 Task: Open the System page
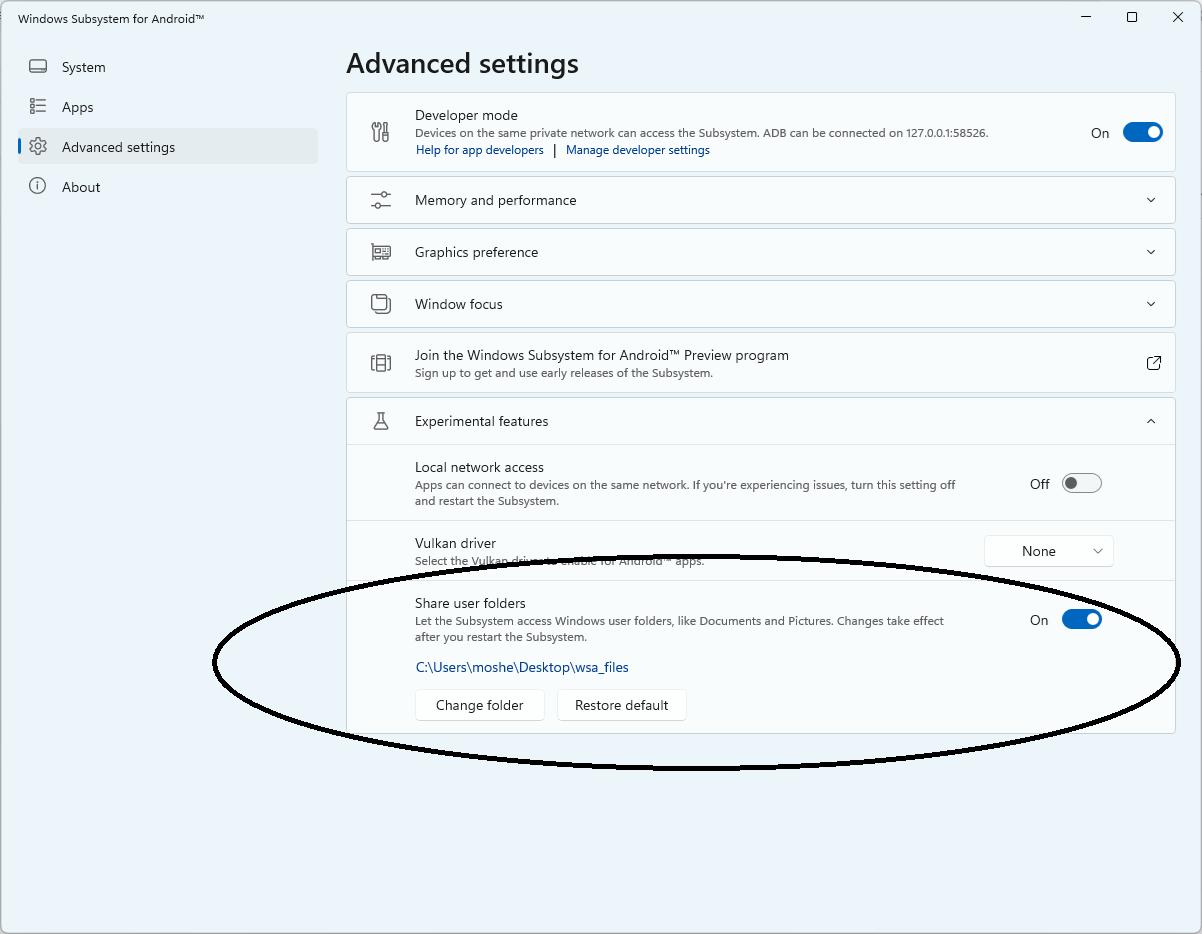168,67
